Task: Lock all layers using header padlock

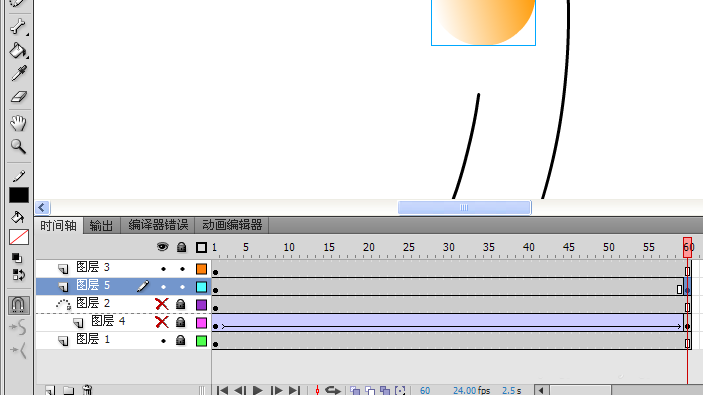Action: coord(181,247)
